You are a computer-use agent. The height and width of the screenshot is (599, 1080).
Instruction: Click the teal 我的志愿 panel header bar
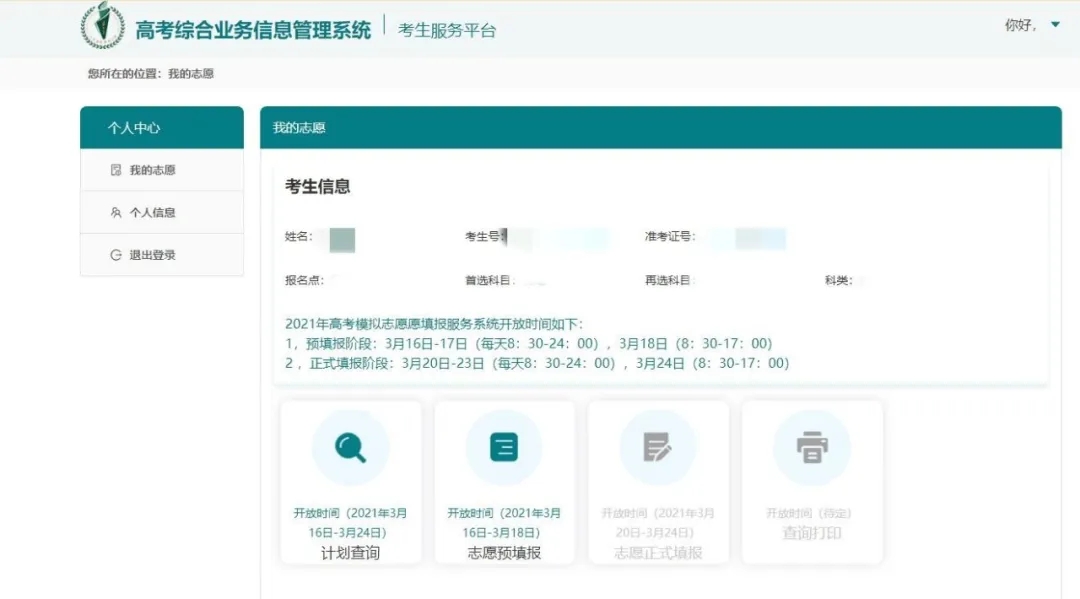click(660, 128)
